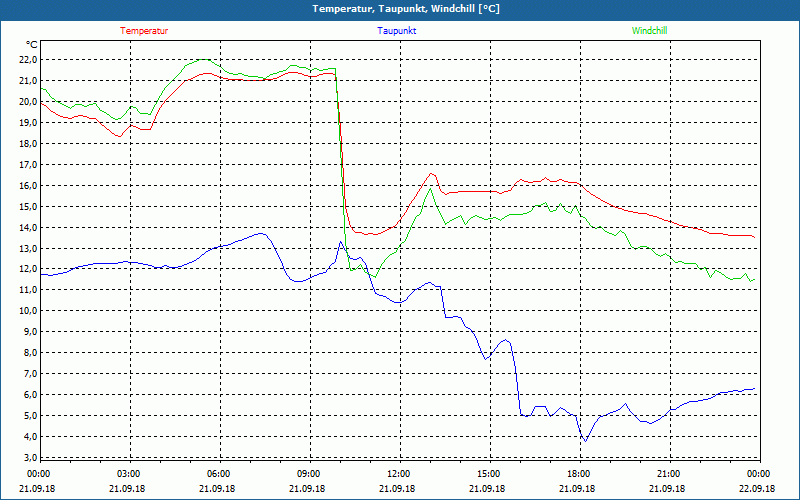
Task: Click the '20,0' y-axis value
Action: [29, 102]
